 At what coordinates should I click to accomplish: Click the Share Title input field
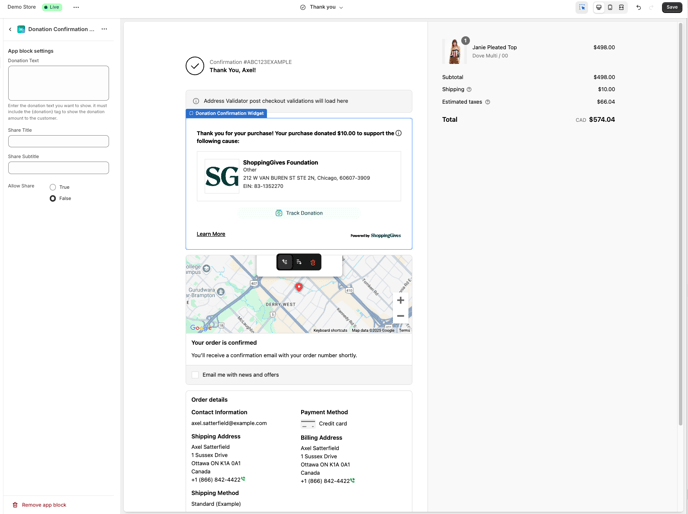click(58, 141)
